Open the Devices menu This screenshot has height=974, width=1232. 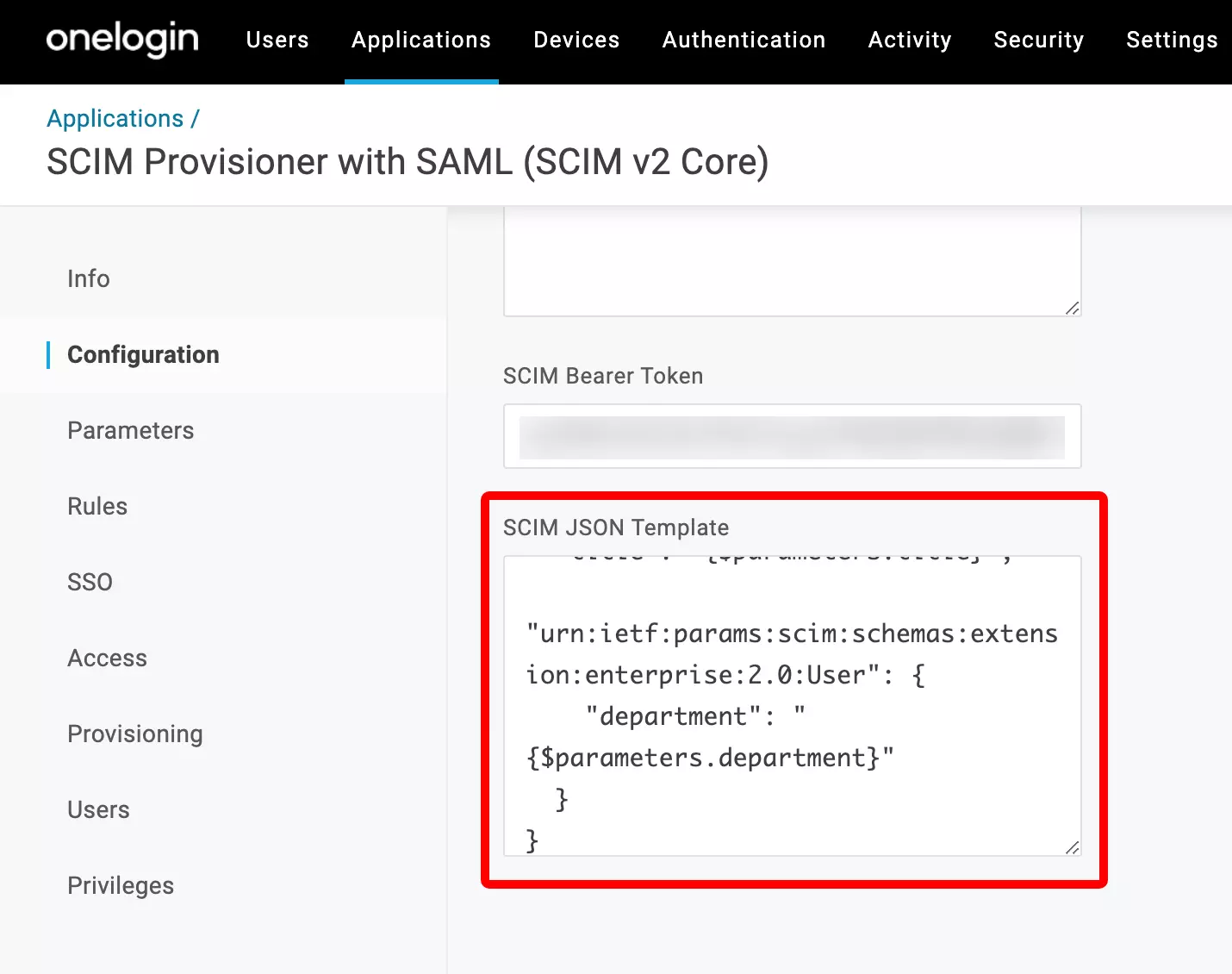pyautogui.click(x=576, y=40)
